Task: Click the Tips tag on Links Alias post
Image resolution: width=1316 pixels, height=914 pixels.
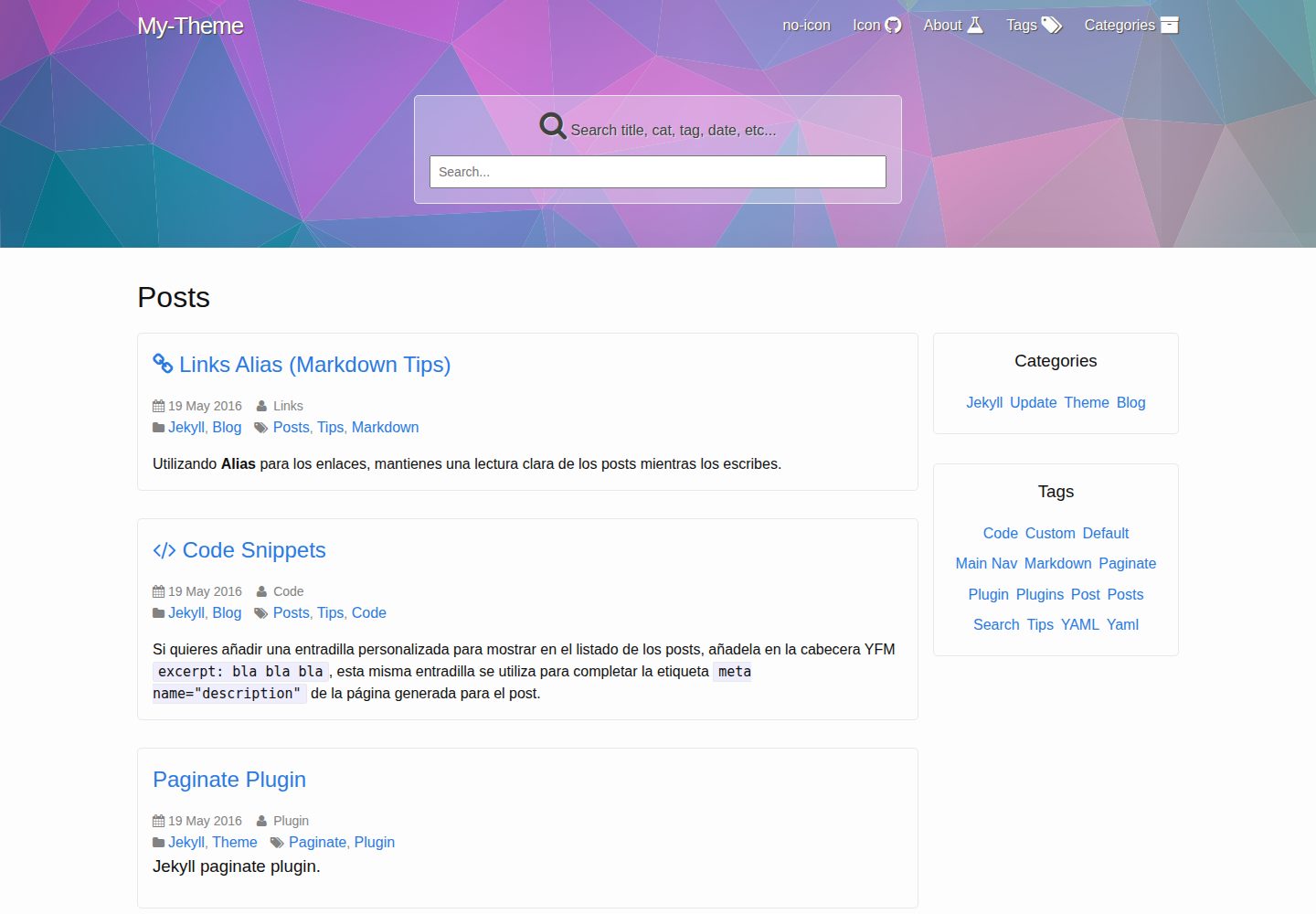Action: 330,428
